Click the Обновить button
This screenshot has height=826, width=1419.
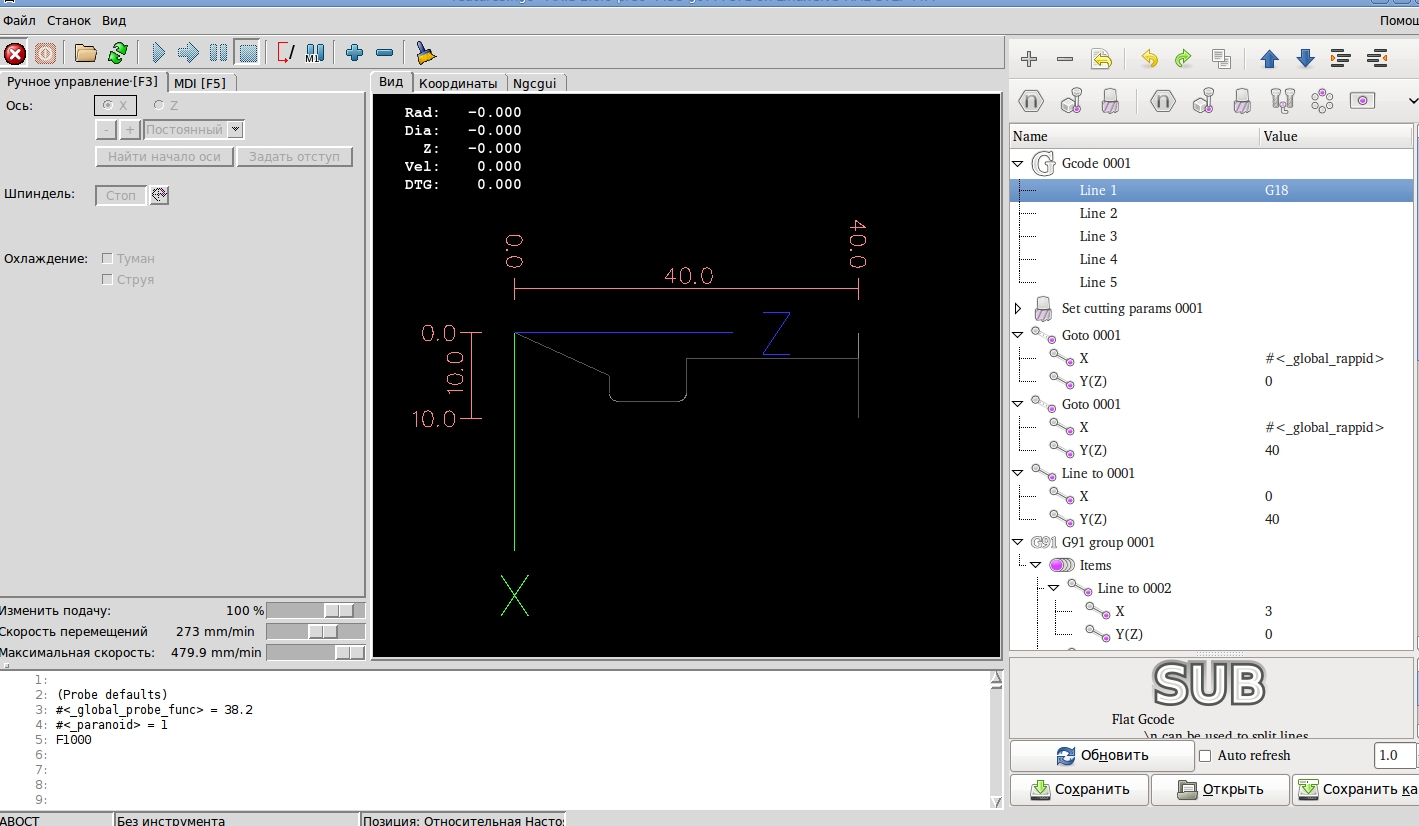pyautogui.click(x=1102, y=756)
